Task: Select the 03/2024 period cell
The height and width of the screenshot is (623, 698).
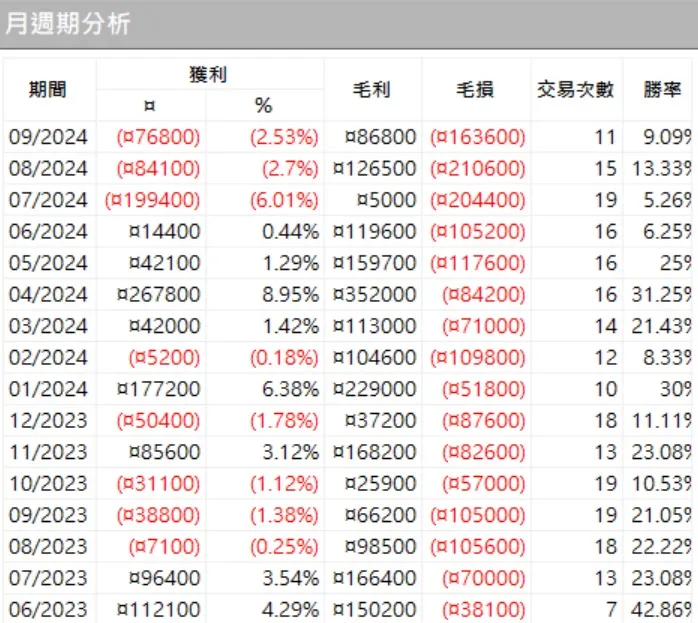Action: 48,326
